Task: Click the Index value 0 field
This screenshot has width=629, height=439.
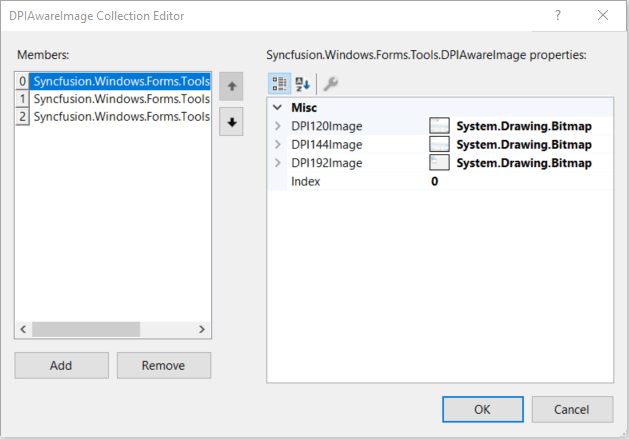Action: [x=520, y=181]
